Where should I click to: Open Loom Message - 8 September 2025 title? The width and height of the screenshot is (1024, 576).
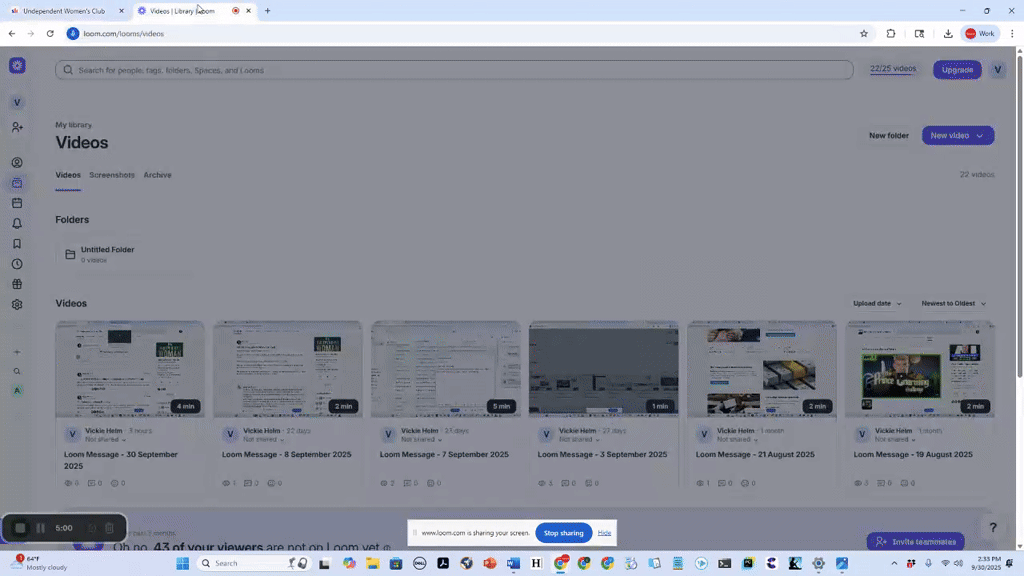[287, 455]
